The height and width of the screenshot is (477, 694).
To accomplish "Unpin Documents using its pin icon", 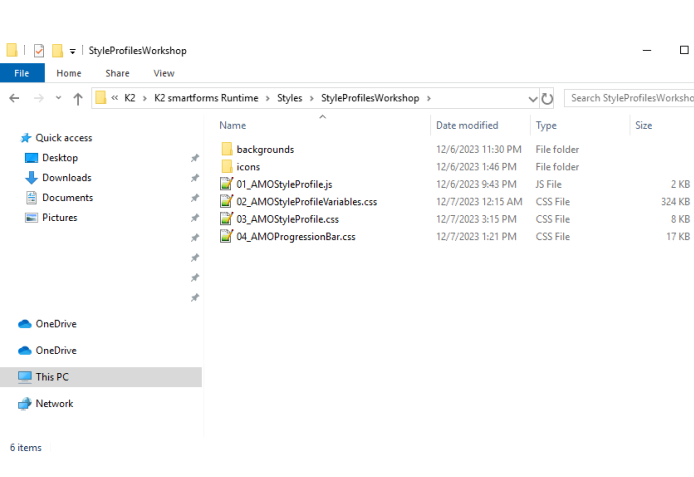I will click(x=195, y=198).
